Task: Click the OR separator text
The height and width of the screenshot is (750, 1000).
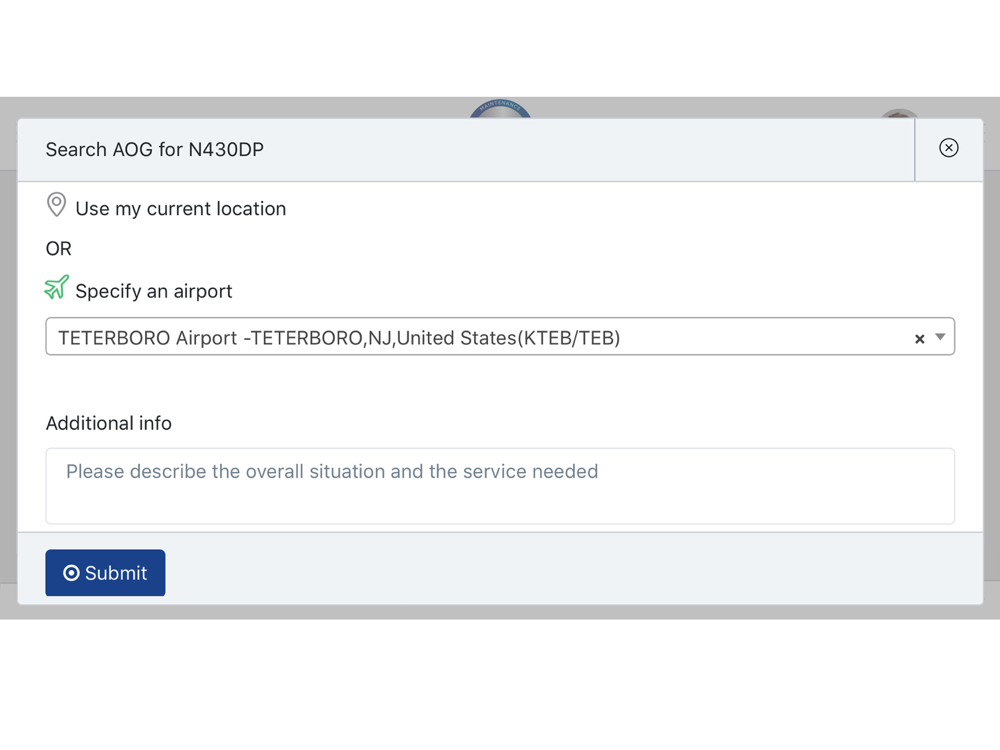Action: [59, 249]
